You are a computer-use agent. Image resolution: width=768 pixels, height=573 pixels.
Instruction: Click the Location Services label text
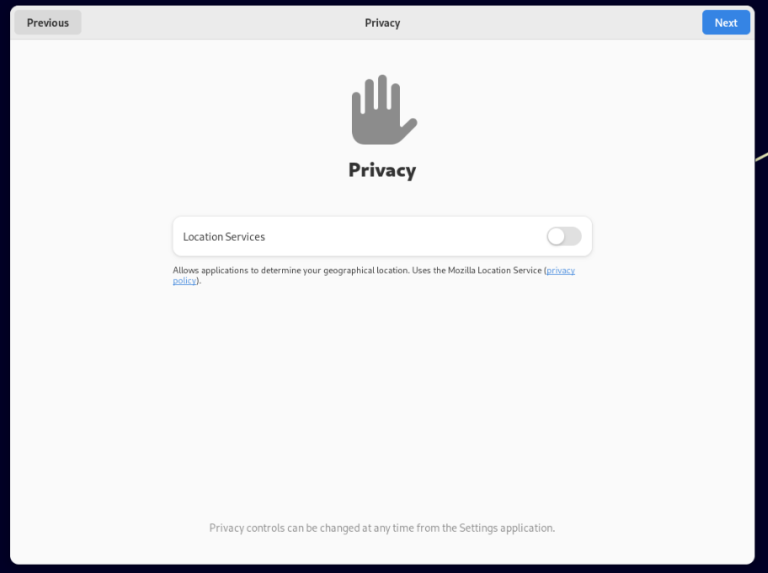pos(224,237)
